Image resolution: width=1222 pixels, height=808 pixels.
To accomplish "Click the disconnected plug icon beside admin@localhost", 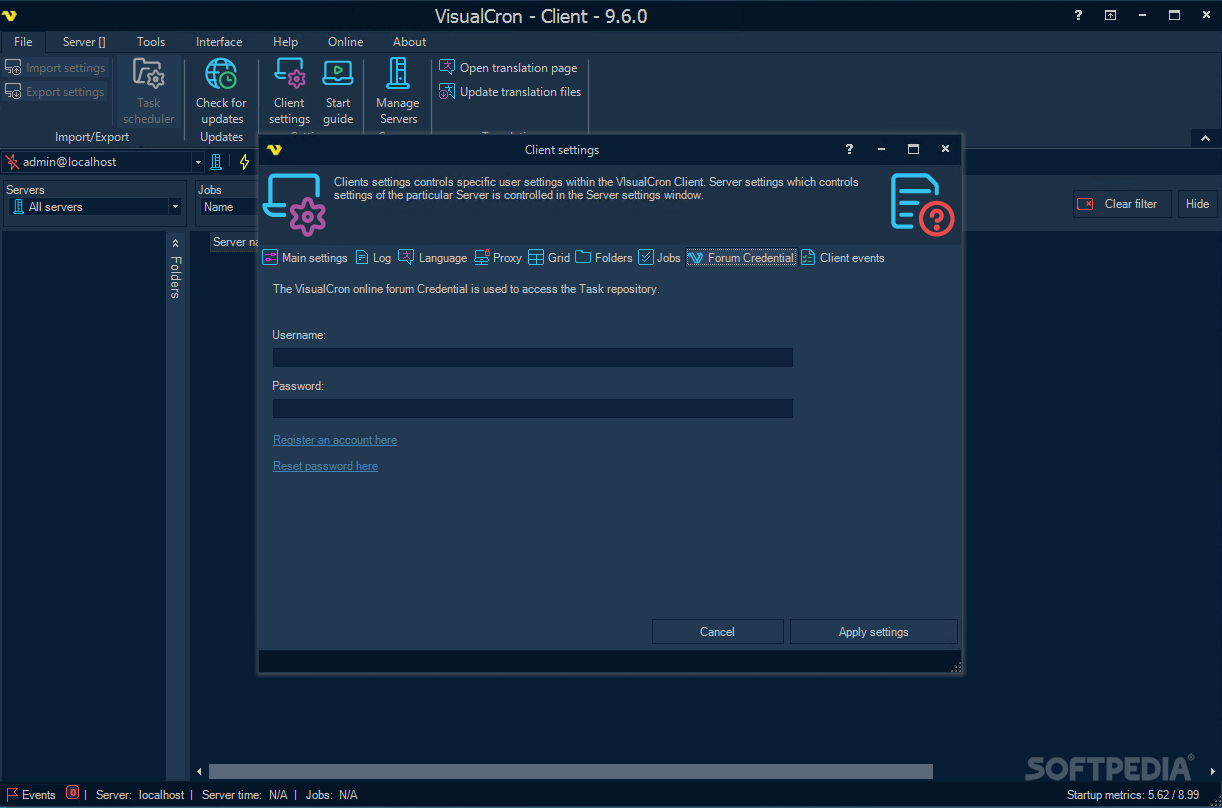I will click(x=13, y=162).
